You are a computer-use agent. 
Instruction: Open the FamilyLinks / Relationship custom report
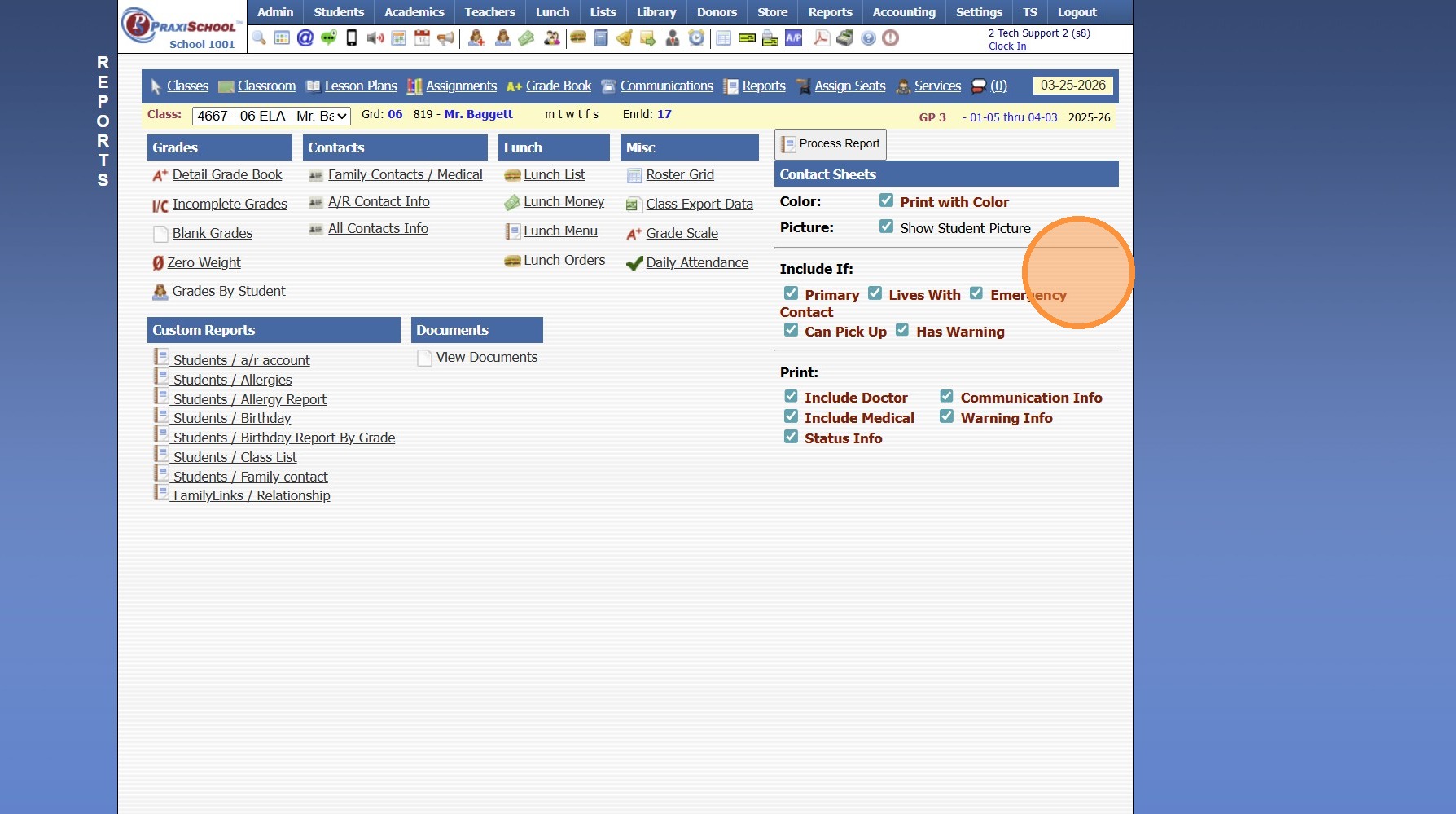click(252, 495)
